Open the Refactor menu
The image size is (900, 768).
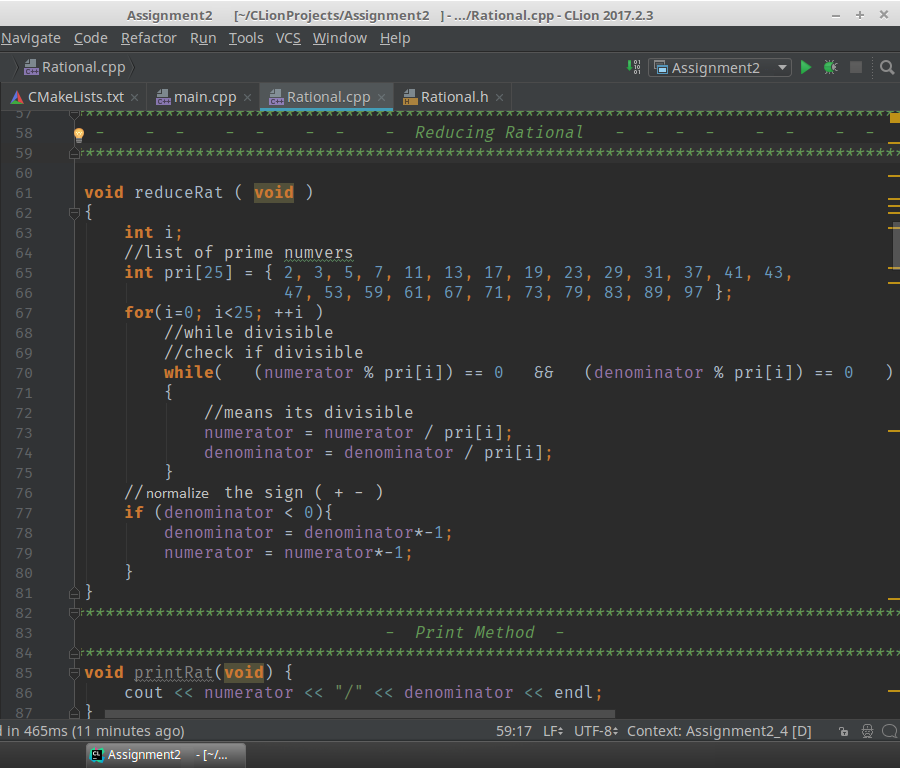(x=149, y=38)
